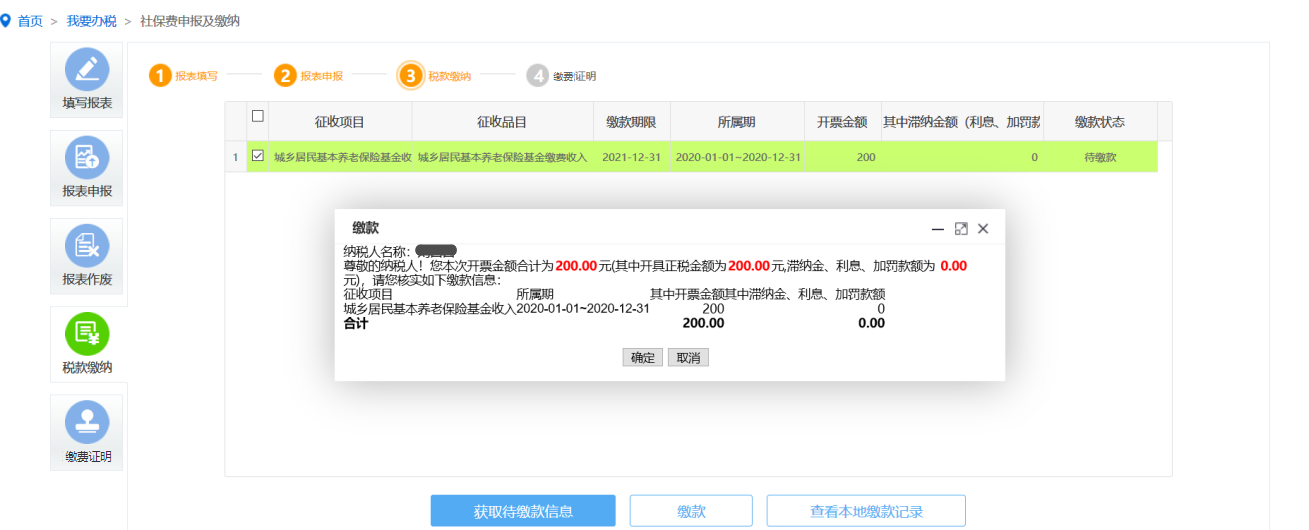This screenshot has height=530, width=1309.
Task: Click the 缴款 button below the table
Action: (691, 511)
